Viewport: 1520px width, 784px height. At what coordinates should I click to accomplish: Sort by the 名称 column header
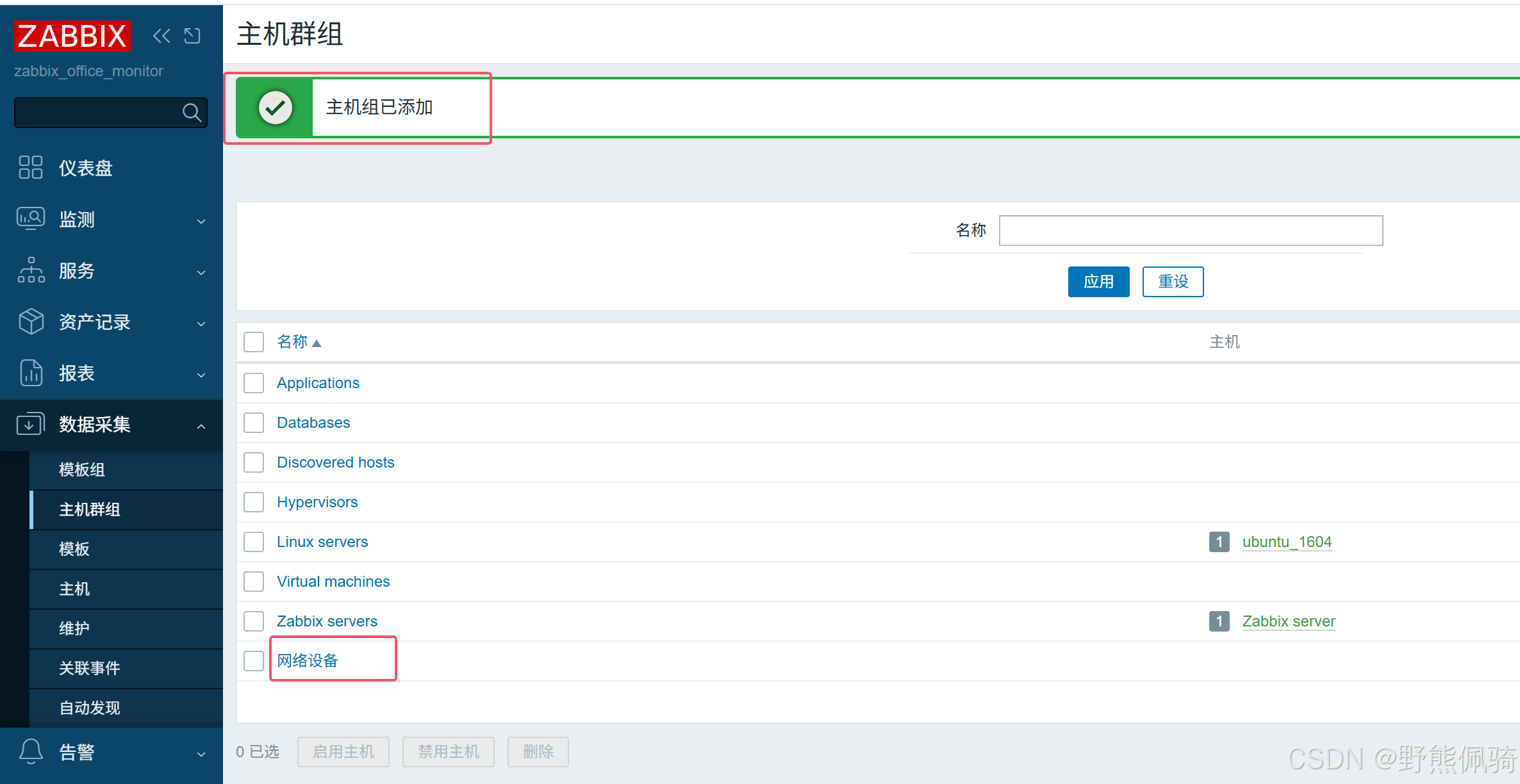coord(293,342)
